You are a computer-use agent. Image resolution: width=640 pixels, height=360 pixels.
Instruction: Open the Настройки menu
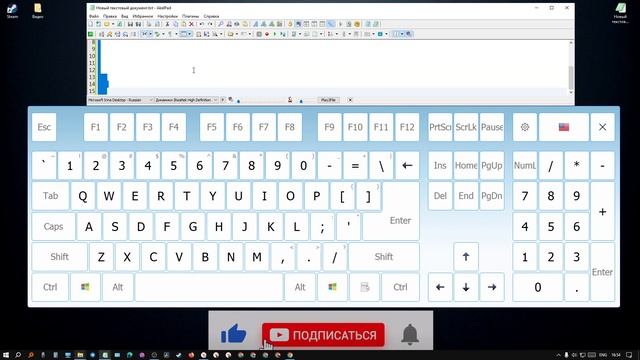coord(167,16)
